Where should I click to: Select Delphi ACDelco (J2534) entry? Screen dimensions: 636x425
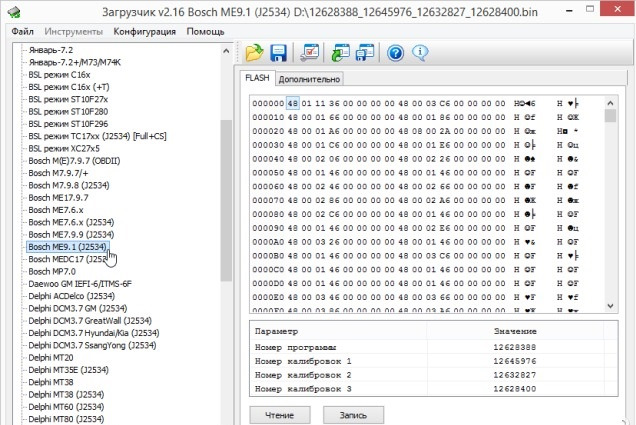coord(71,296)
